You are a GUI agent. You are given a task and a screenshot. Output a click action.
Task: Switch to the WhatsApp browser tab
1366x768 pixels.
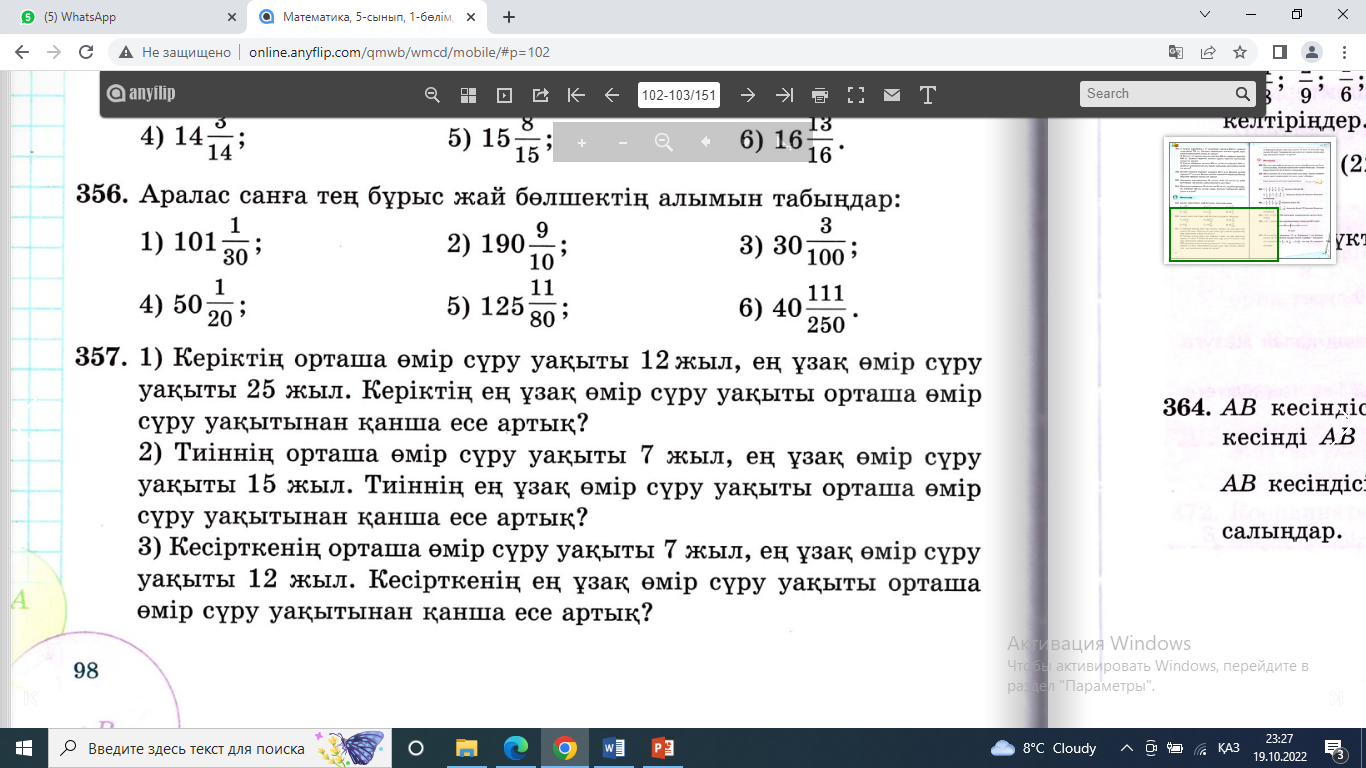coord(125,17)
